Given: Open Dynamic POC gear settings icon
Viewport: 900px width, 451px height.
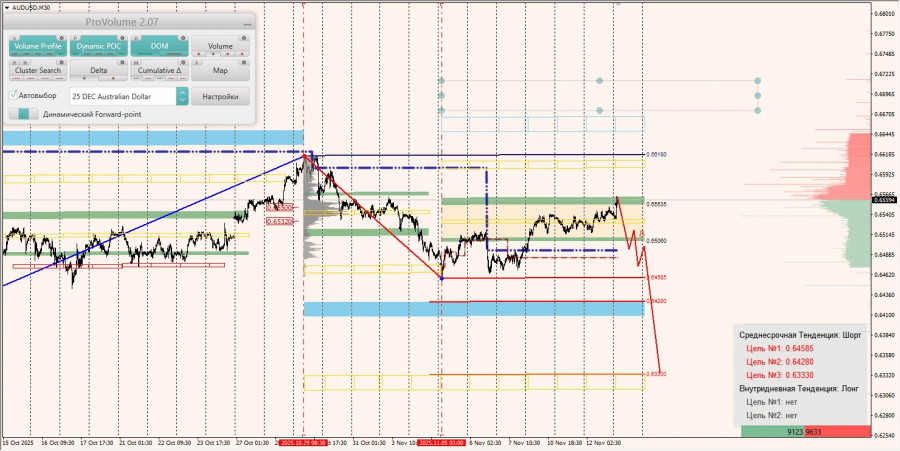Looking at the screenshot, I should [122, 38].
